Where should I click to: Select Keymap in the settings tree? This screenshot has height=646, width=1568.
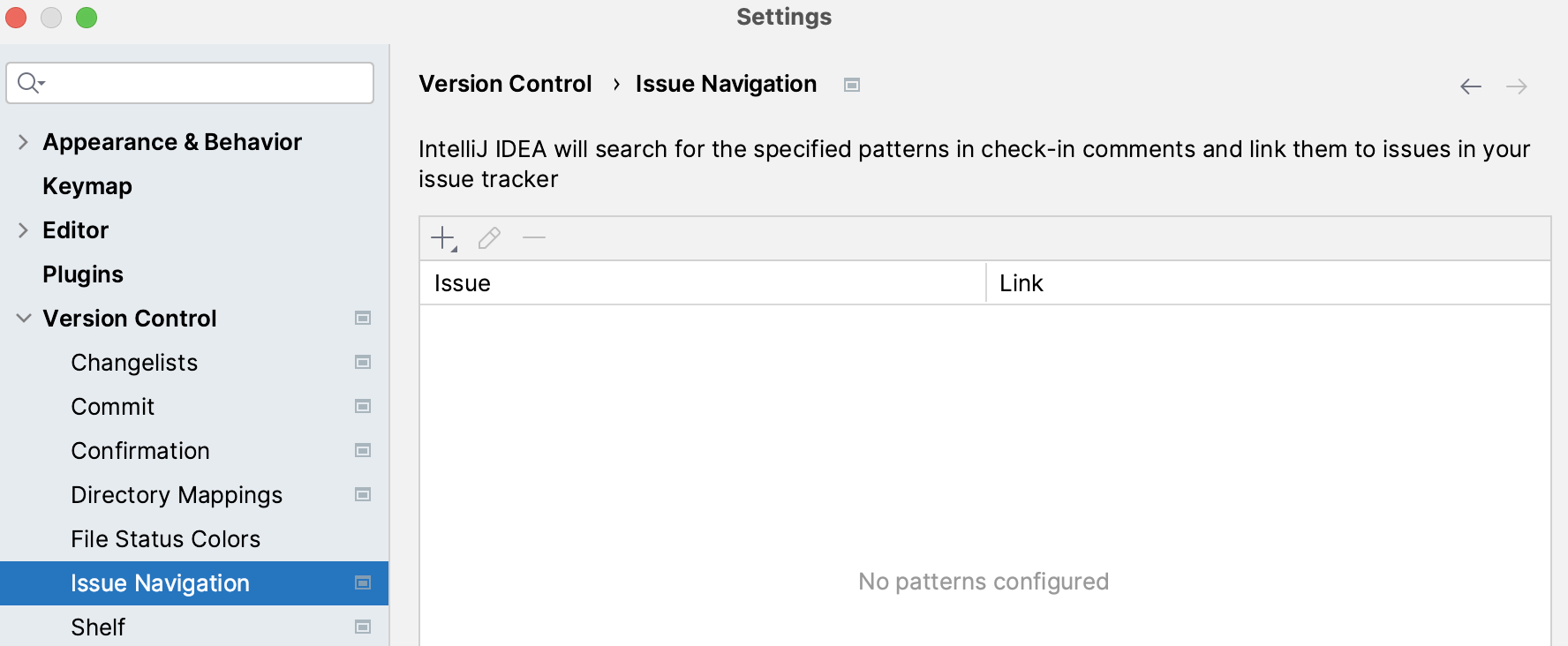pos(87,185)
